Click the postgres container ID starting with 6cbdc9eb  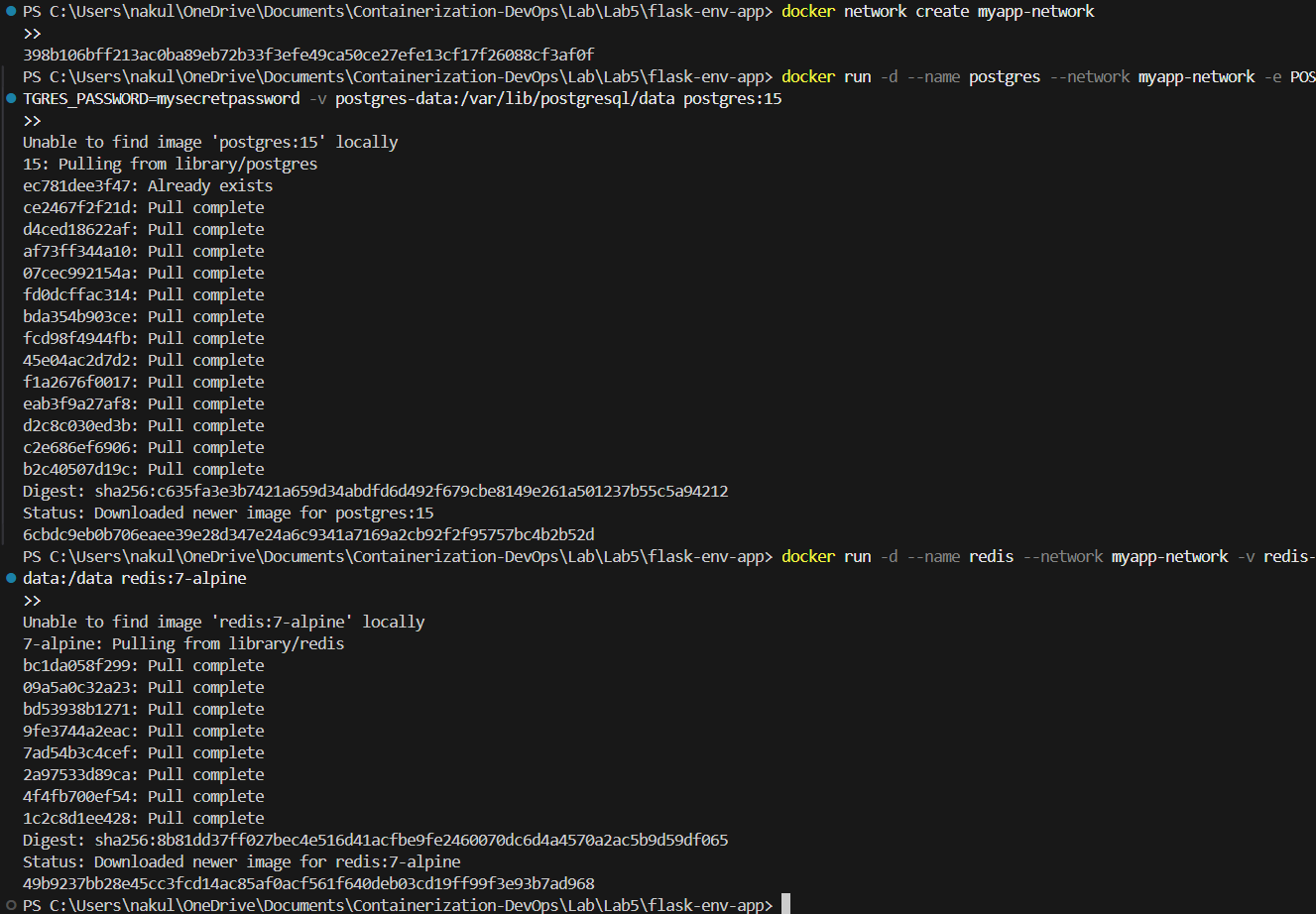coord(307,534)
